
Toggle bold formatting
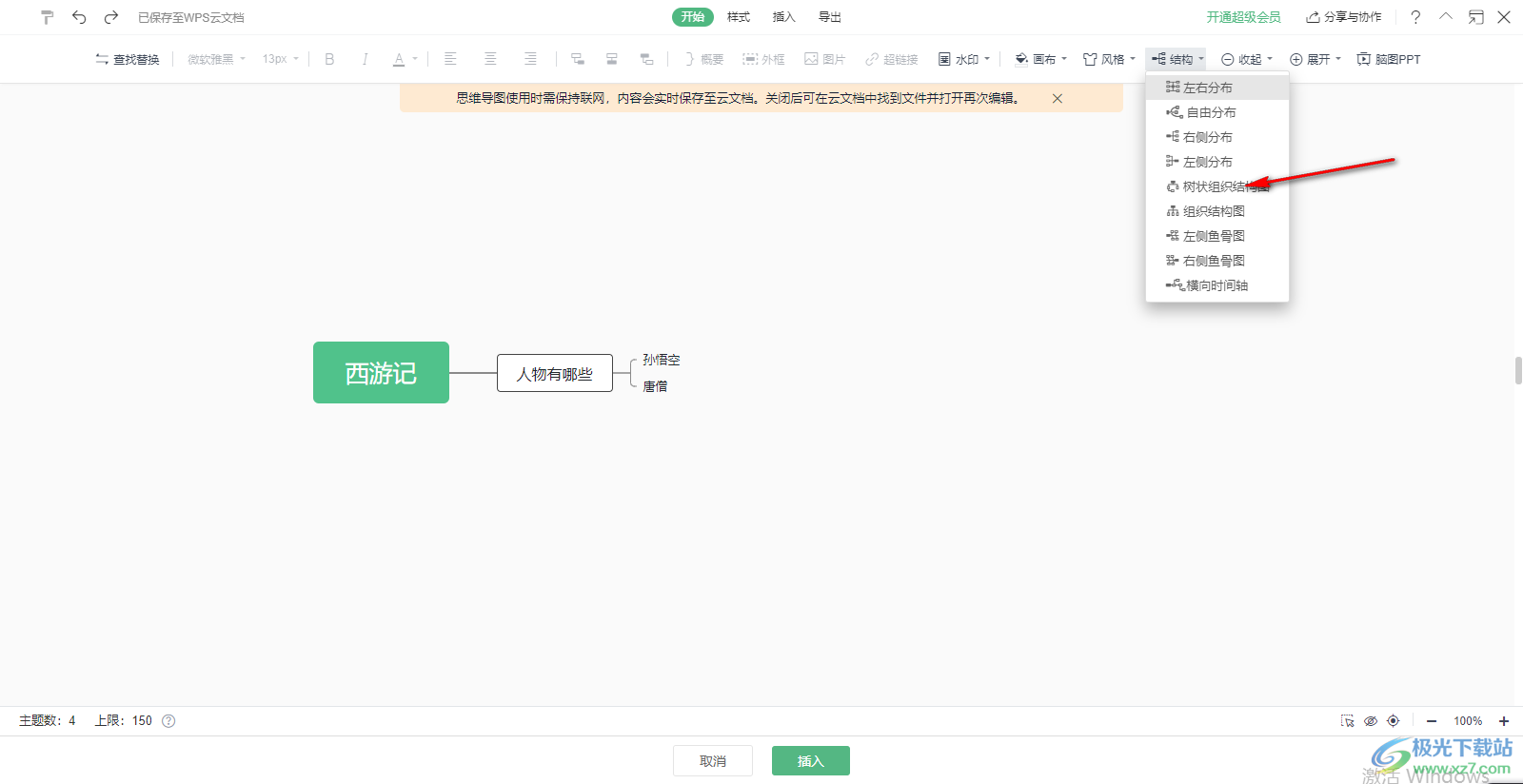[x=329, y=59]
